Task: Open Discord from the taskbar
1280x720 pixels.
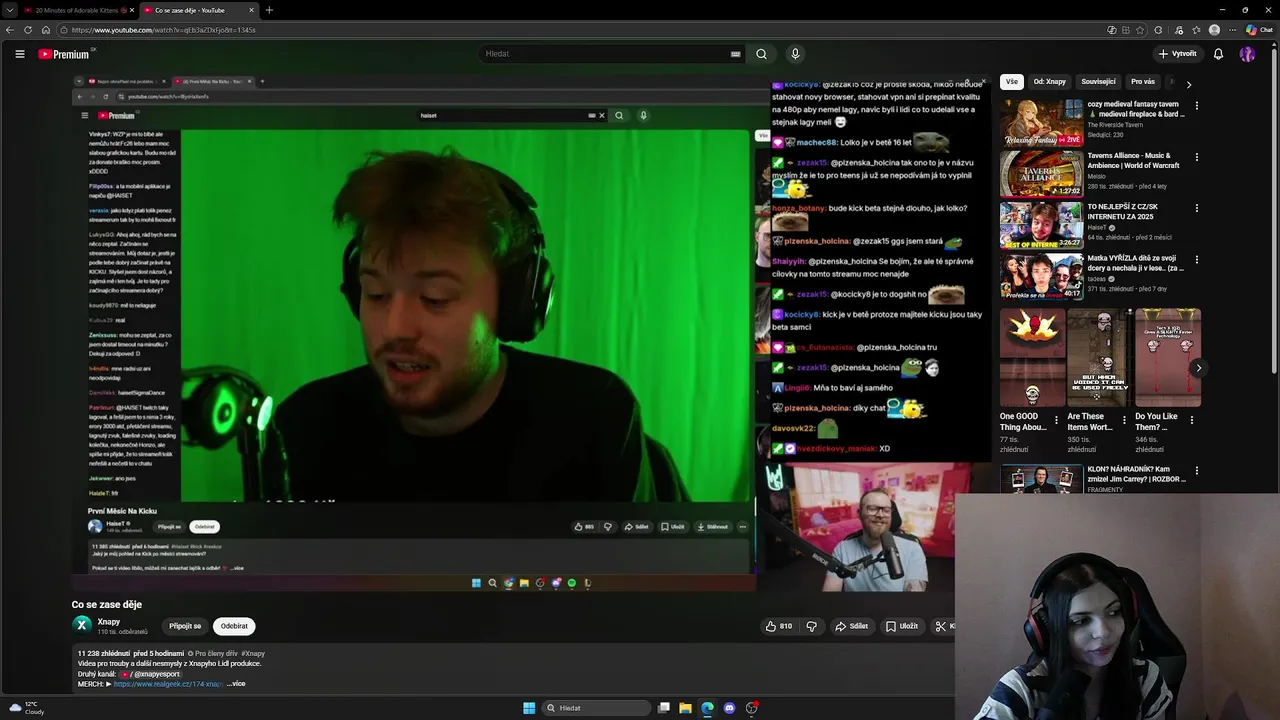Action: [729, 708]
